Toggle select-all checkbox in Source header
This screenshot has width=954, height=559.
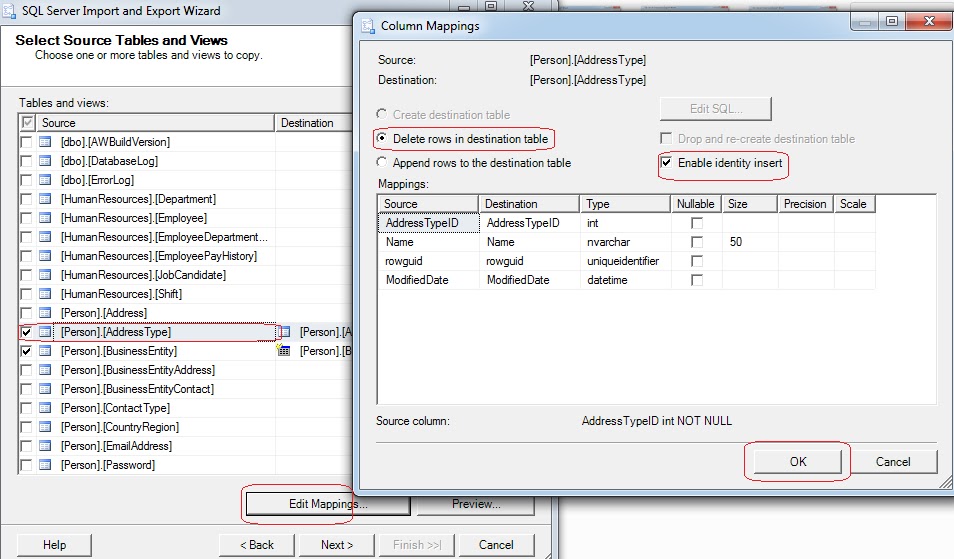27,123
